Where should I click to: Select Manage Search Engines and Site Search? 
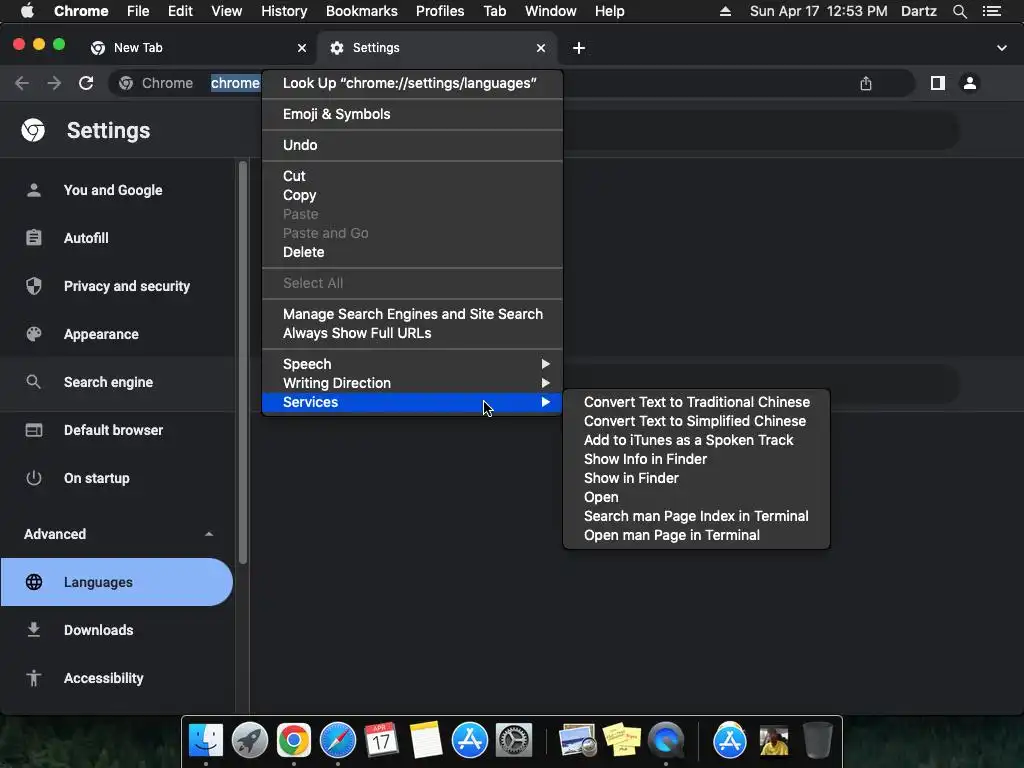[412, 313]
